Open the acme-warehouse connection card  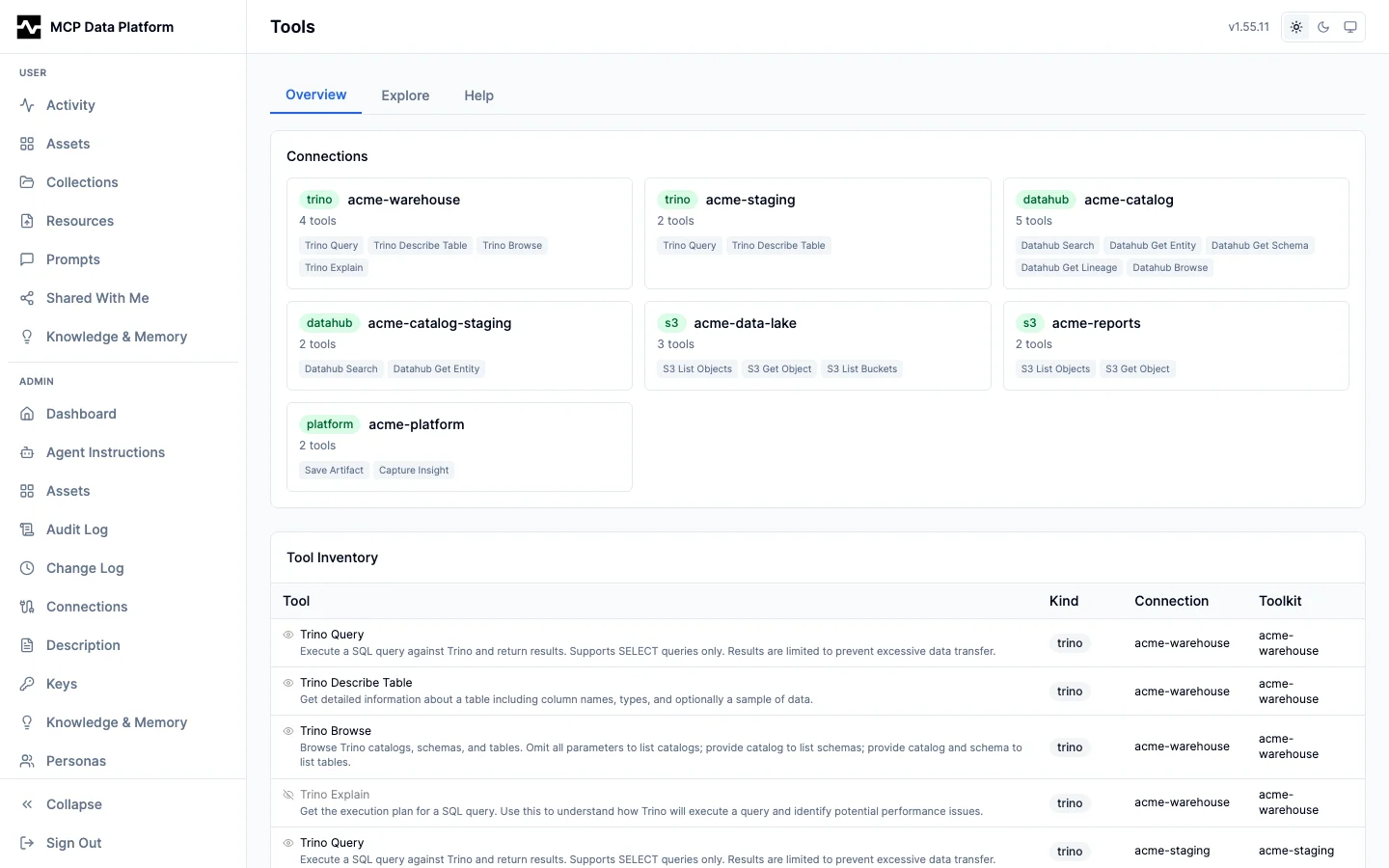[x=459, y=233]
